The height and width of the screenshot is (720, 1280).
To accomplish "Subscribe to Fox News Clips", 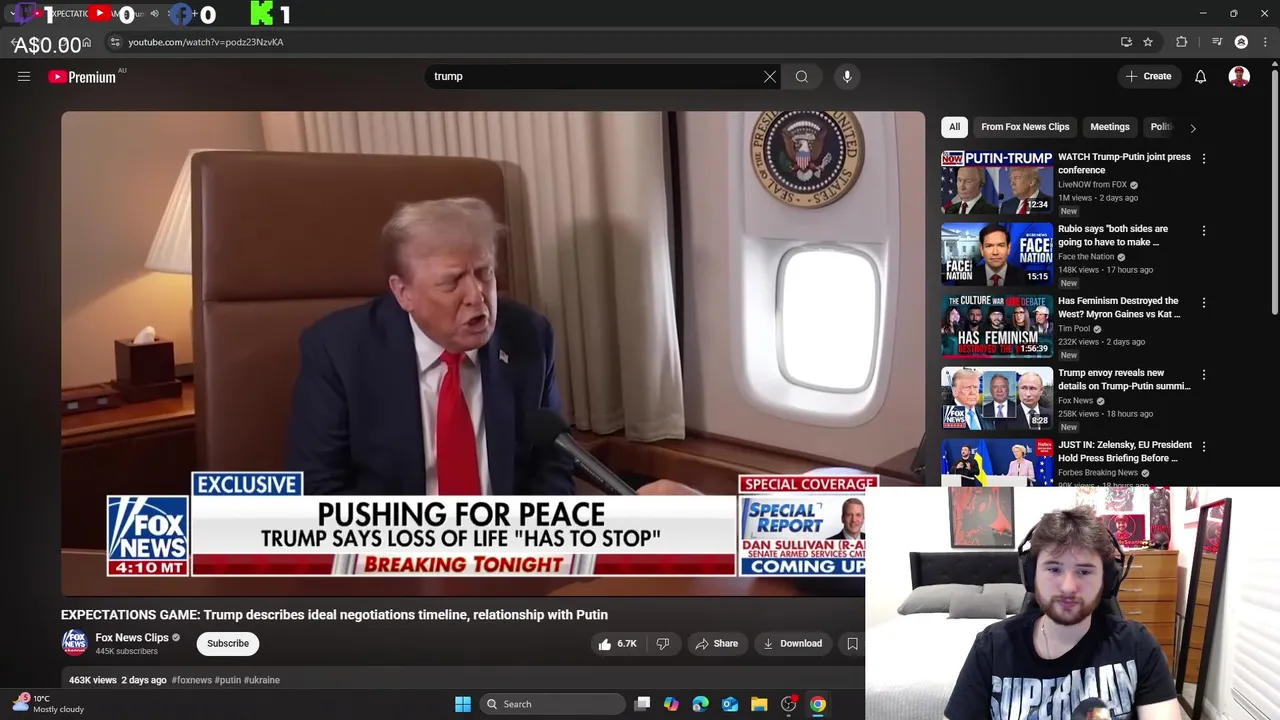I will (228, 643).
